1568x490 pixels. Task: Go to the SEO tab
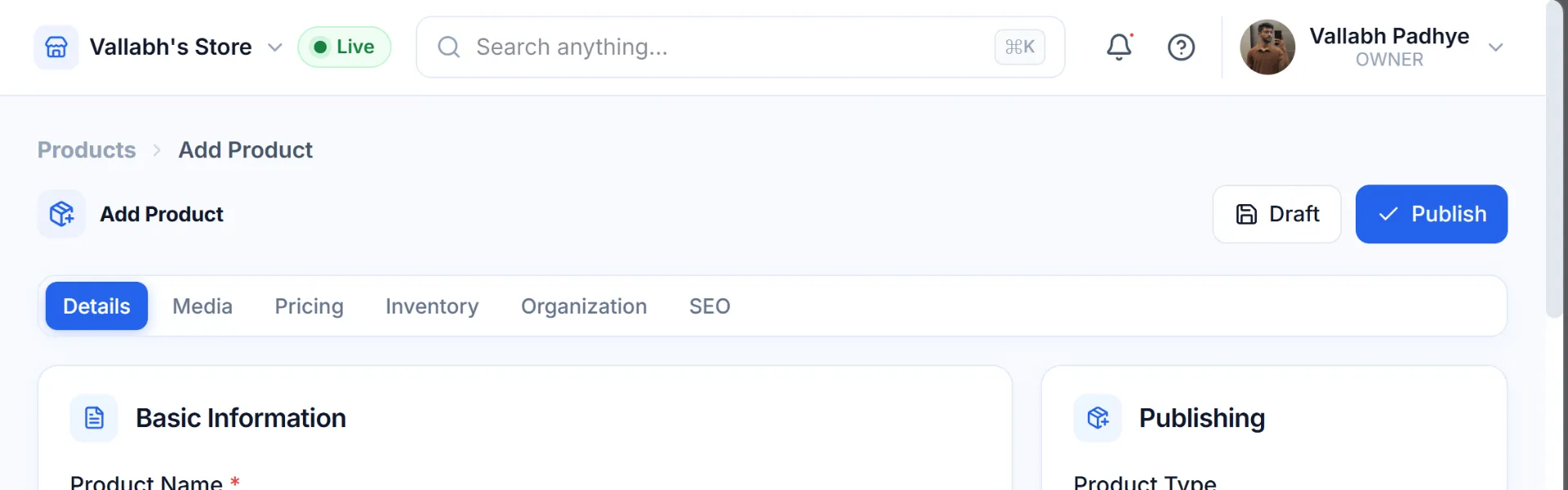(x=710, y=306)
